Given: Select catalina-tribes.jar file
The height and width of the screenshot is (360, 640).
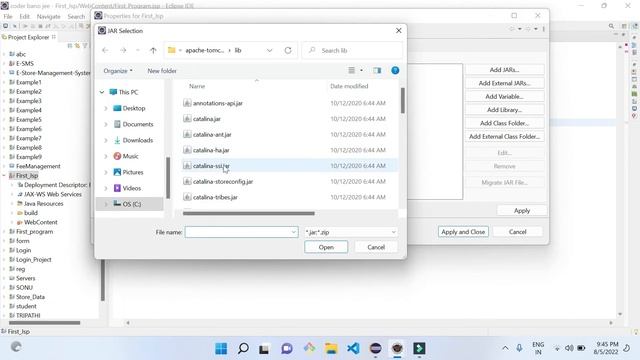Looking at the screenshot, I should click(215, 197).
